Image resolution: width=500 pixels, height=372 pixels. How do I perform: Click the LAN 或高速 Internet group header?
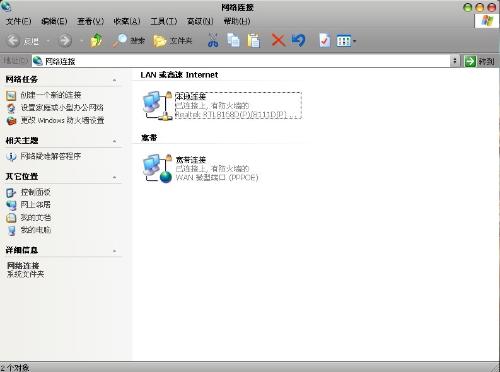tap(179, 75)
